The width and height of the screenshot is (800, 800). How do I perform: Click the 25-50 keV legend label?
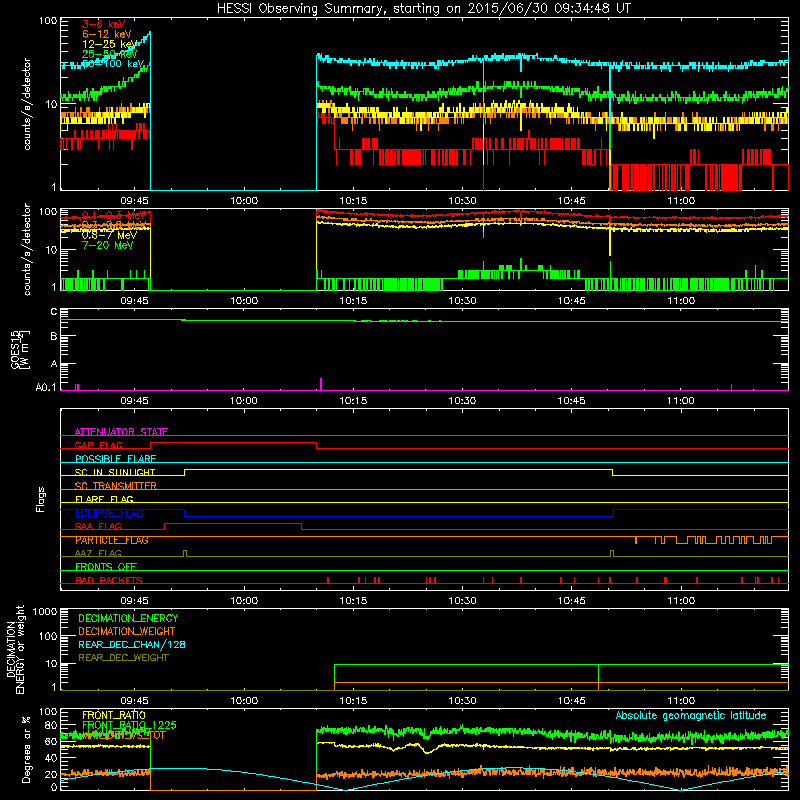point(110,54)
